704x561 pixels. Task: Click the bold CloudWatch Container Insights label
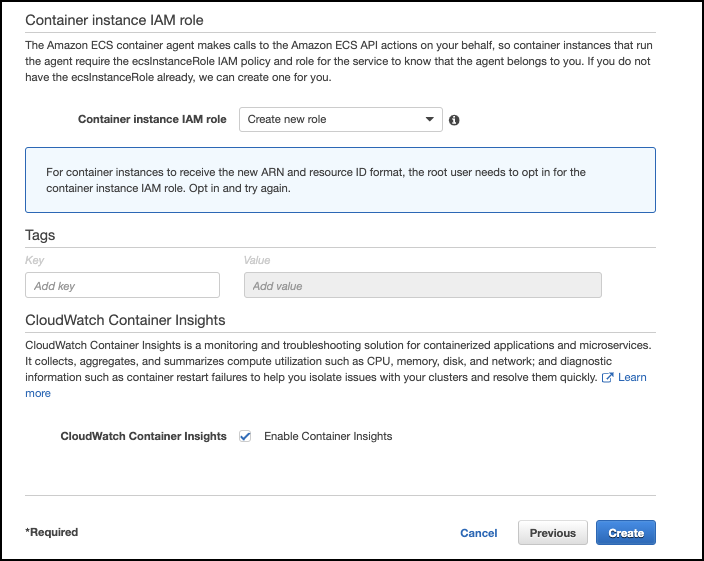(x=144, y=436)
